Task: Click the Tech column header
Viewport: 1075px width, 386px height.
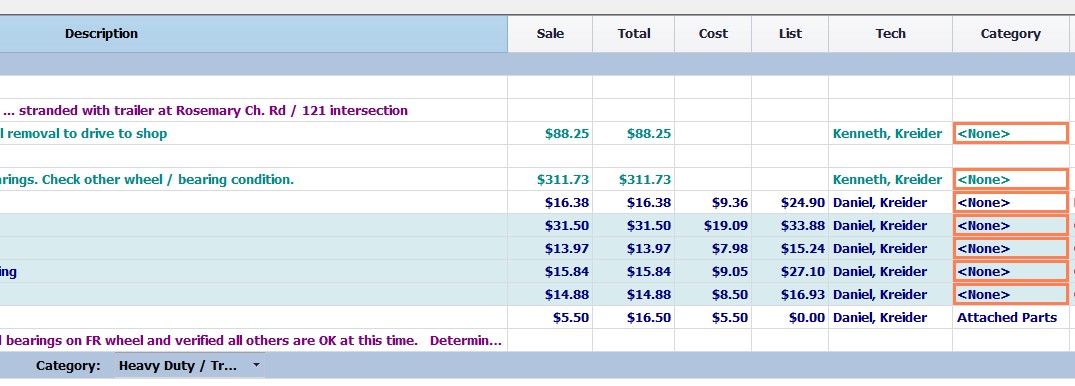Action: [890, 34]
